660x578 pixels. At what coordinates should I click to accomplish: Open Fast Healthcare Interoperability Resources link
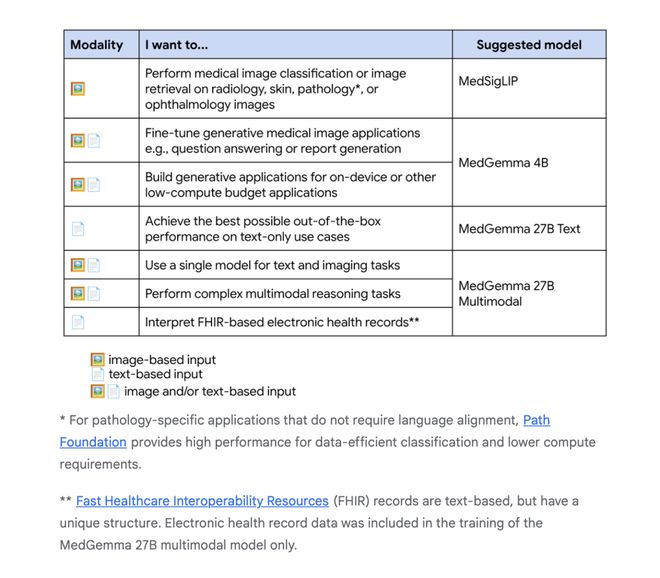coord(202,501)
